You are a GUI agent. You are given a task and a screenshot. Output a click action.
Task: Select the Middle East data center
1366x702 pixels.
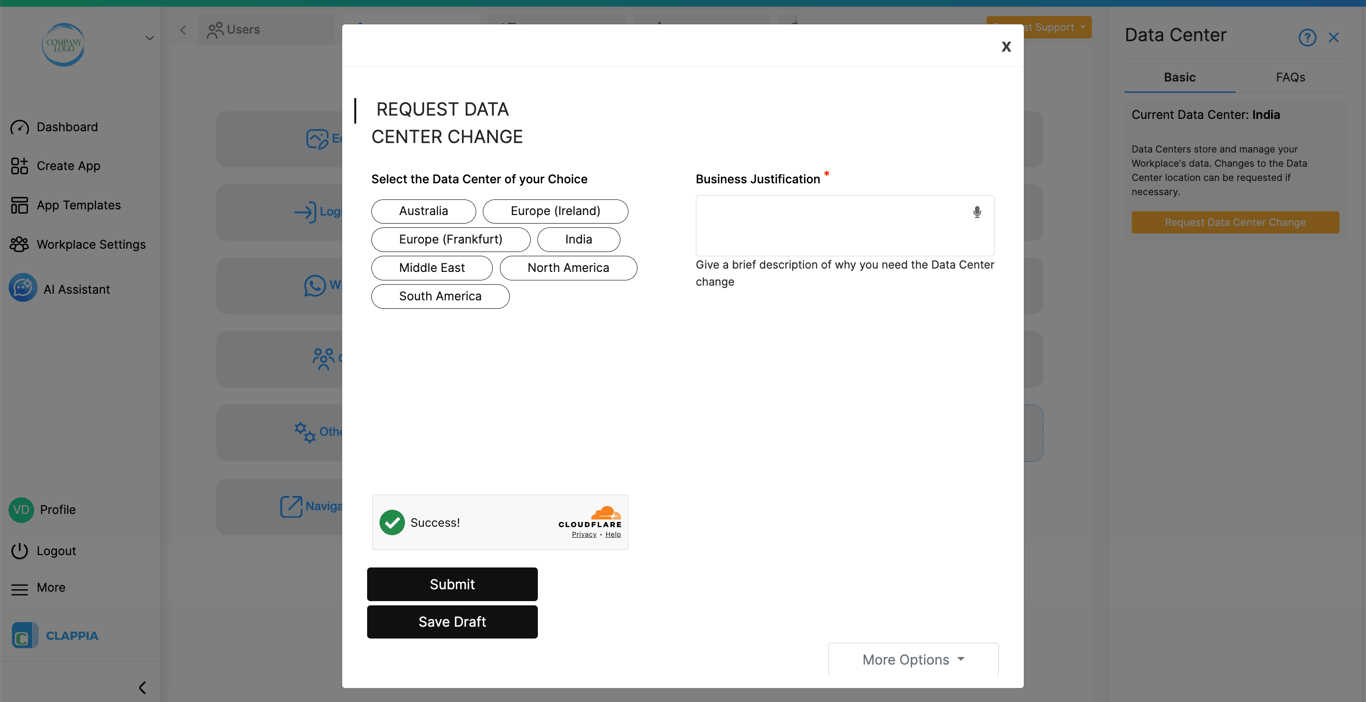(432, 268)
